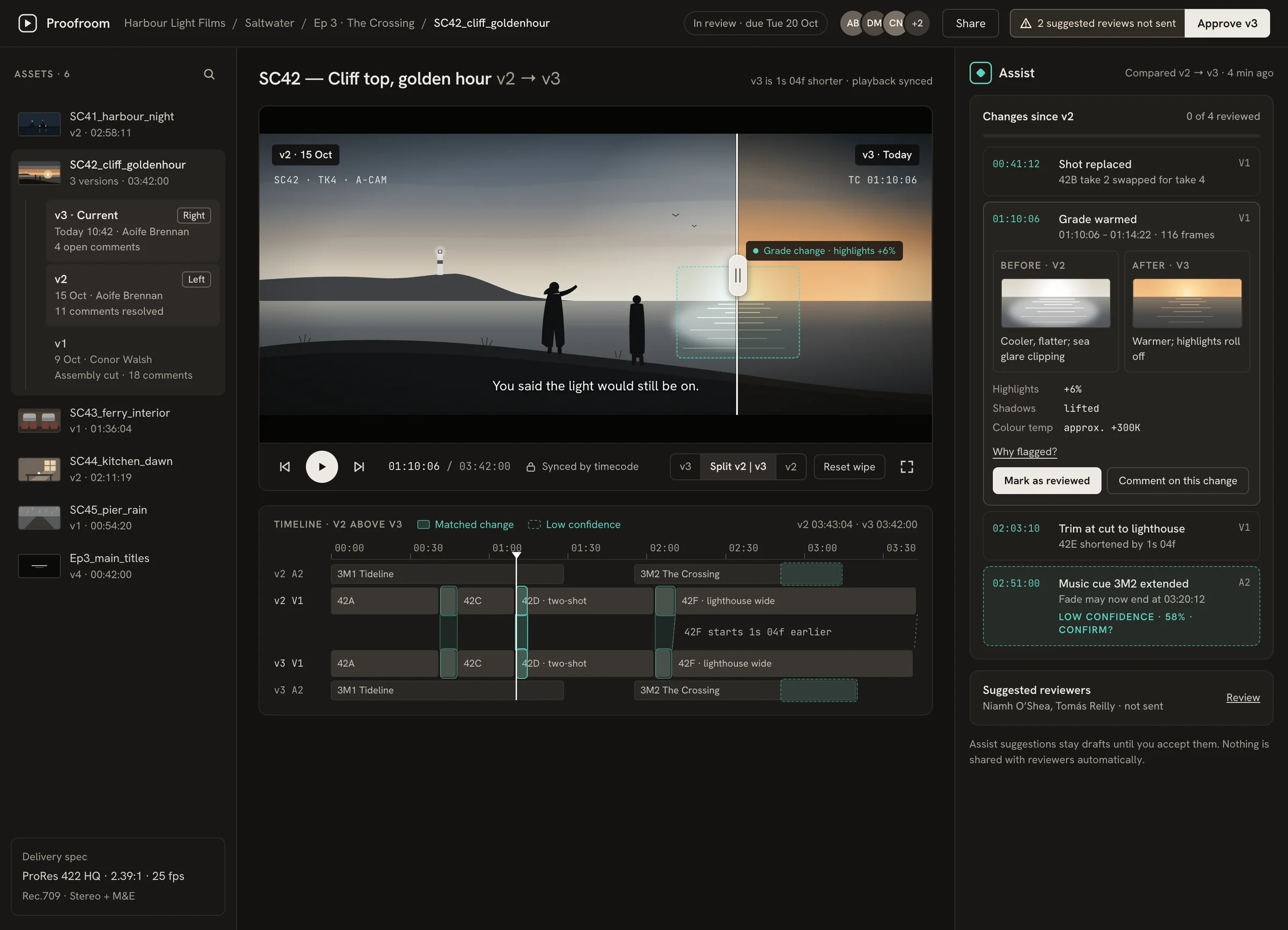This screenshot has width=1288, height=930.
Task: Play the SC42 video
Action: [x=322, y=467]
